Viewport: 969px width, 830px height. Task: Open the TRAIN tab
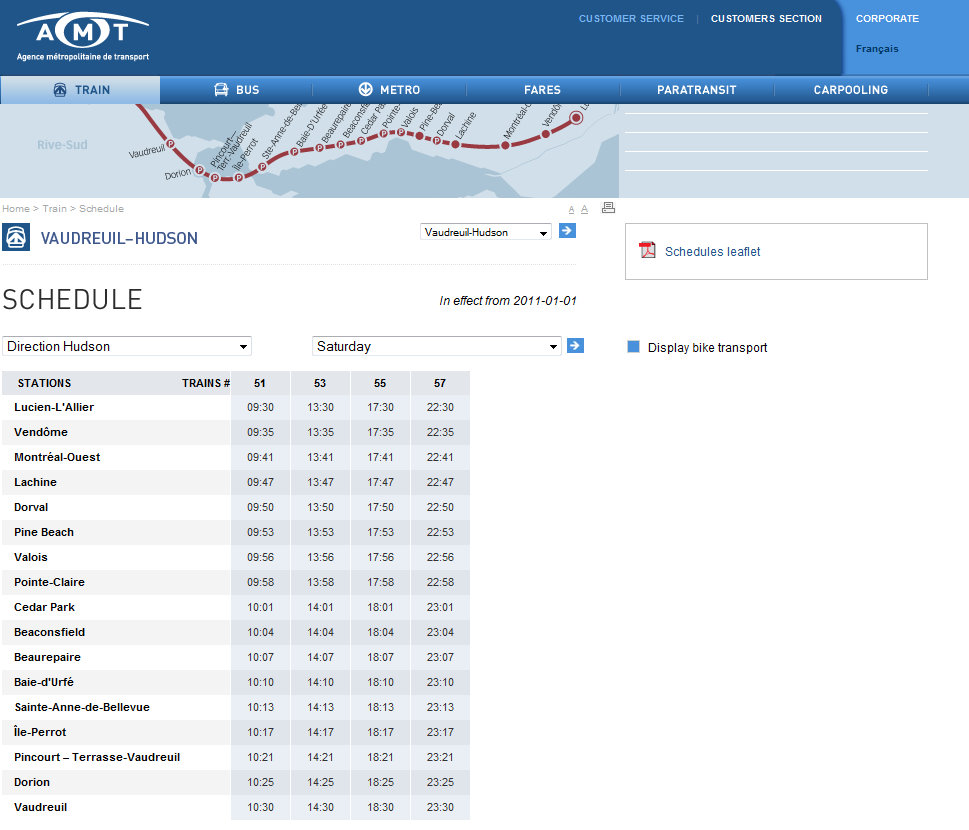(x=80, y=90)
